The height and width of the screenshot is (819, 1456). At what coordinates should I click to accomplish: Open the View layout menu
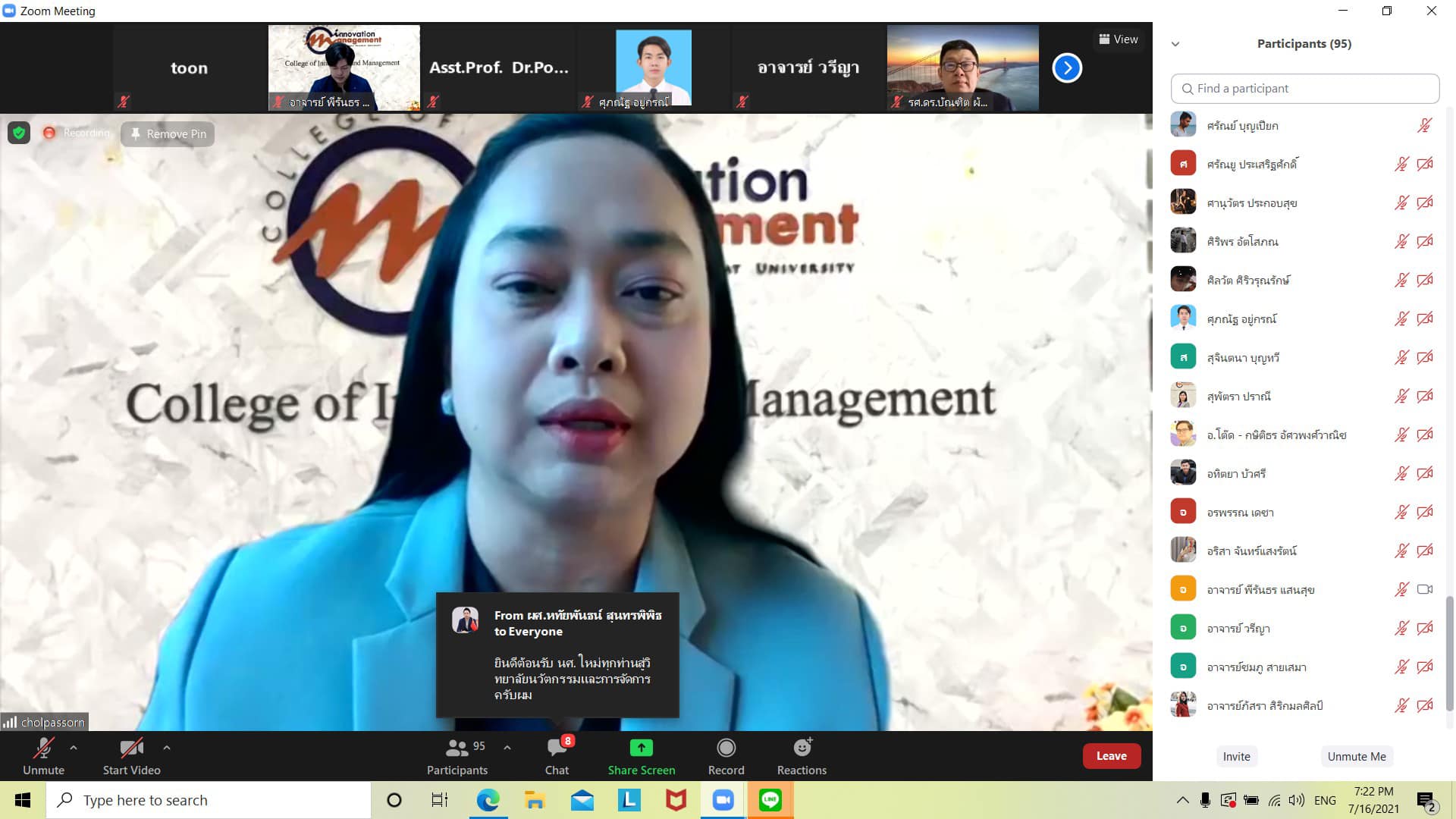tap(1119, 39)
